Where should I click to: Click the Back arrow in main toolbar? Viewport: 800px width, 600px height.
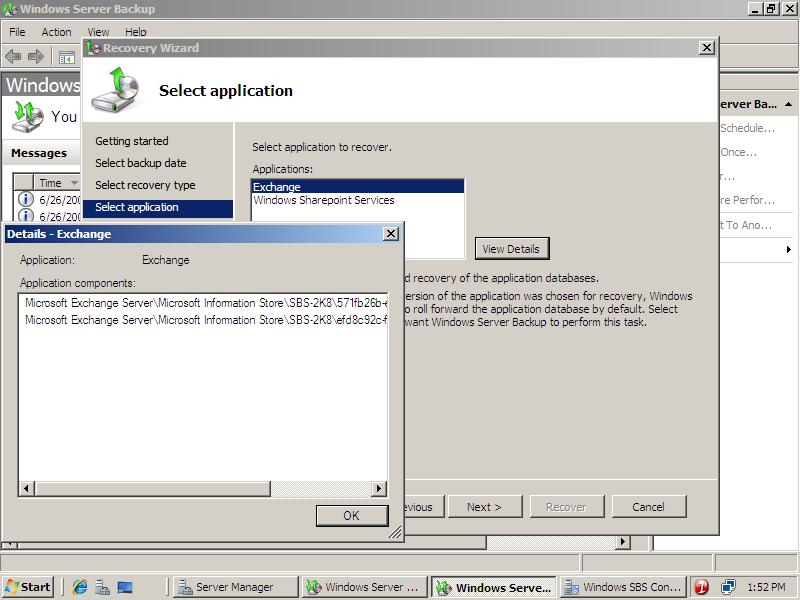(13, 57)
